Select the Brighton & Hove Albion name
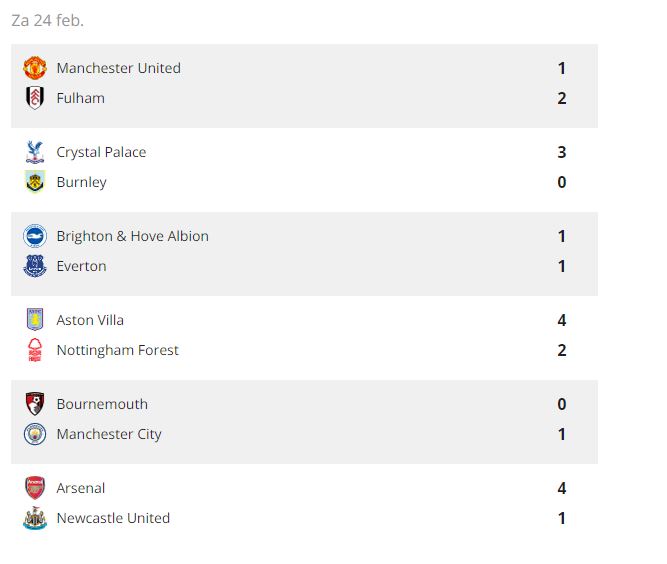Image resolution: width=667 pixels, height=564 pixels. (x=132, y=236)
